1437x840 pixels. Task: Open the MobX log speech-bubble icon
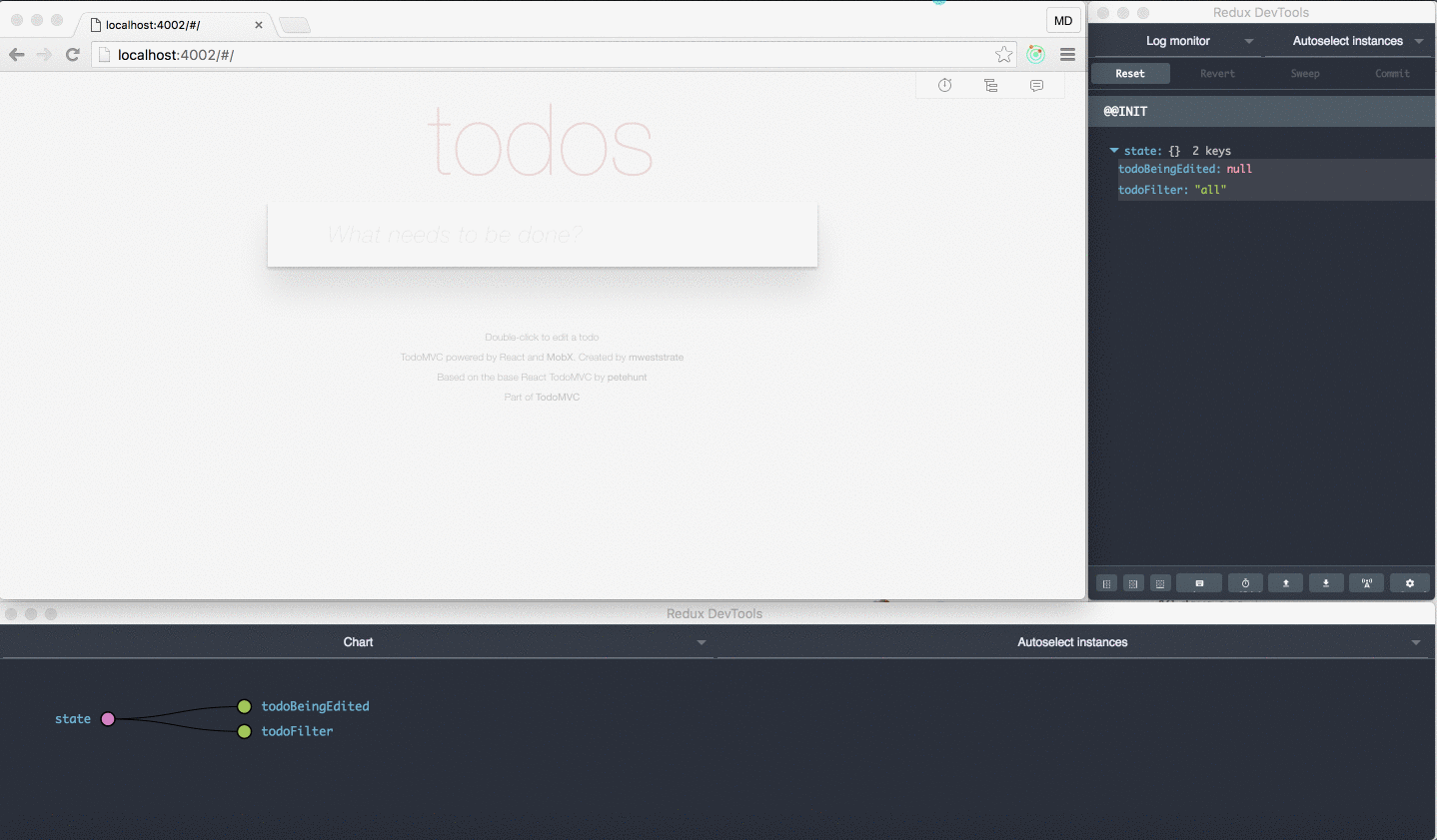click(x=1036, y=85)
